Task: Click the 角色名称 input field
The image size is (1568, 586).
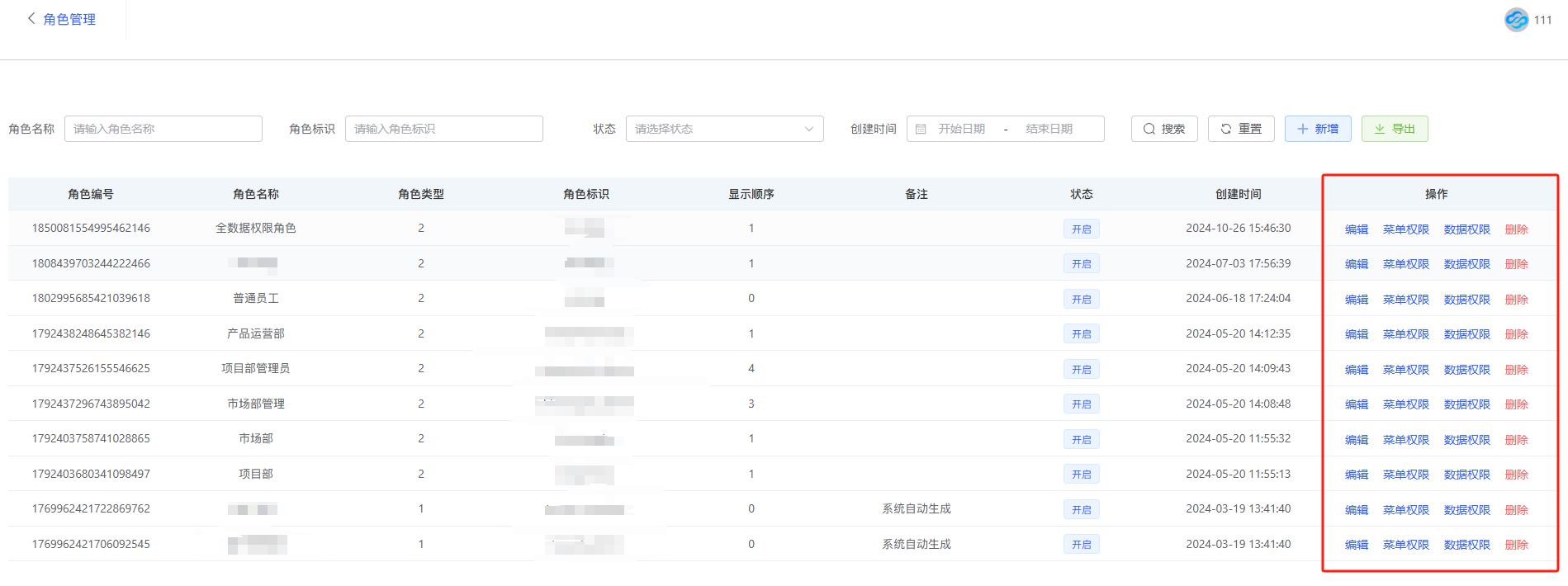Action: 163,129
